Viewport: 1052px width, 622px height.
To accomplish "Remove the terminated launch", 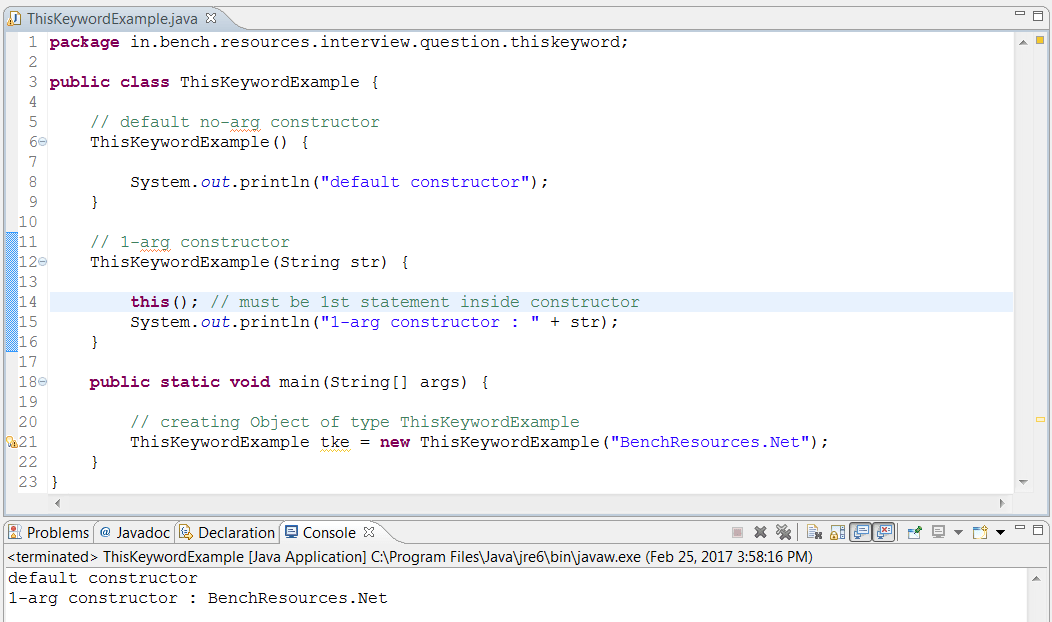I will click(x=761, y=531).
